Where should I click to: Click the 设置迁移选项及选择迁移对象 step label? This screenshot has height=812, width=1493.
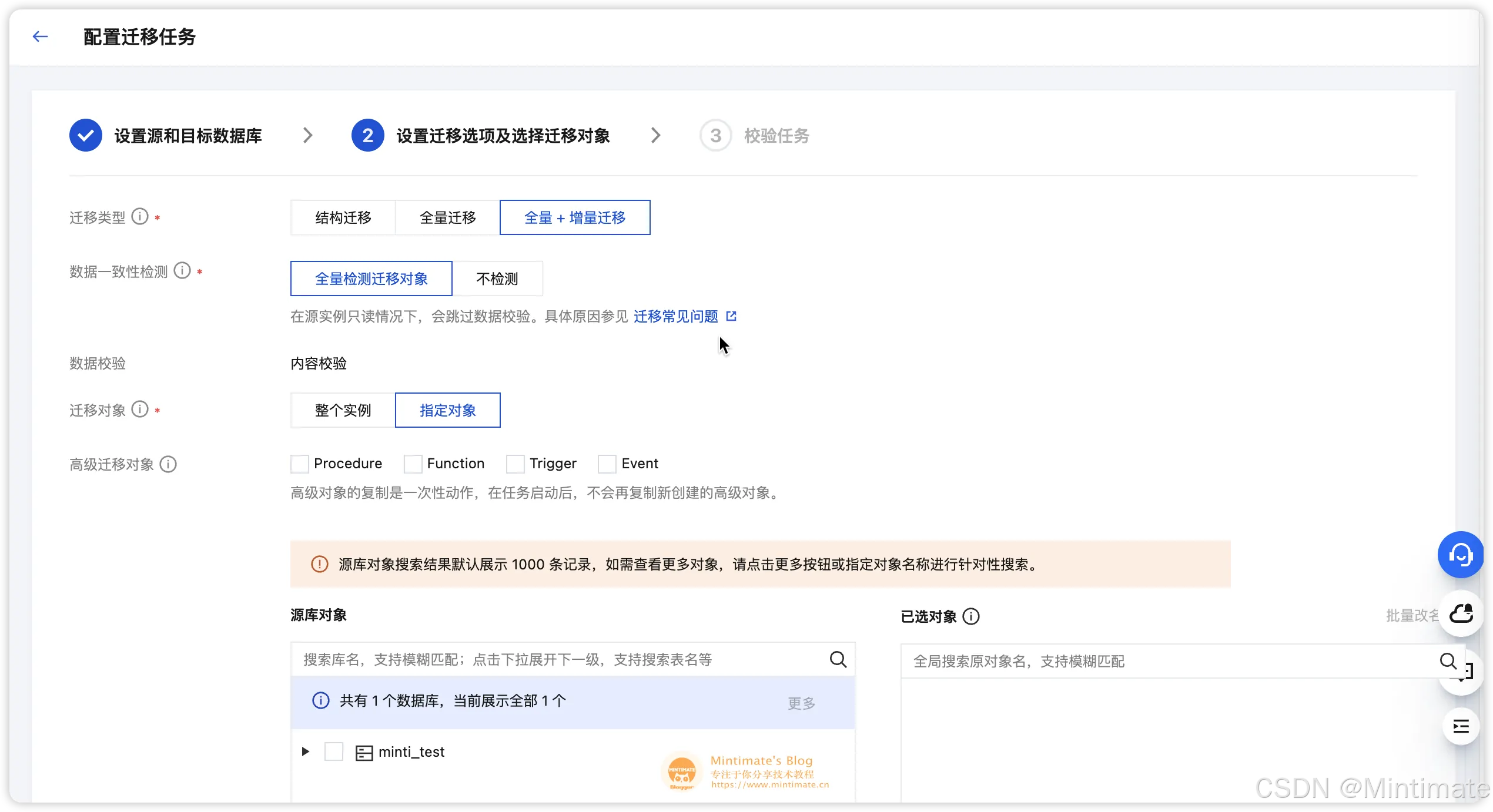click(503, 136)
